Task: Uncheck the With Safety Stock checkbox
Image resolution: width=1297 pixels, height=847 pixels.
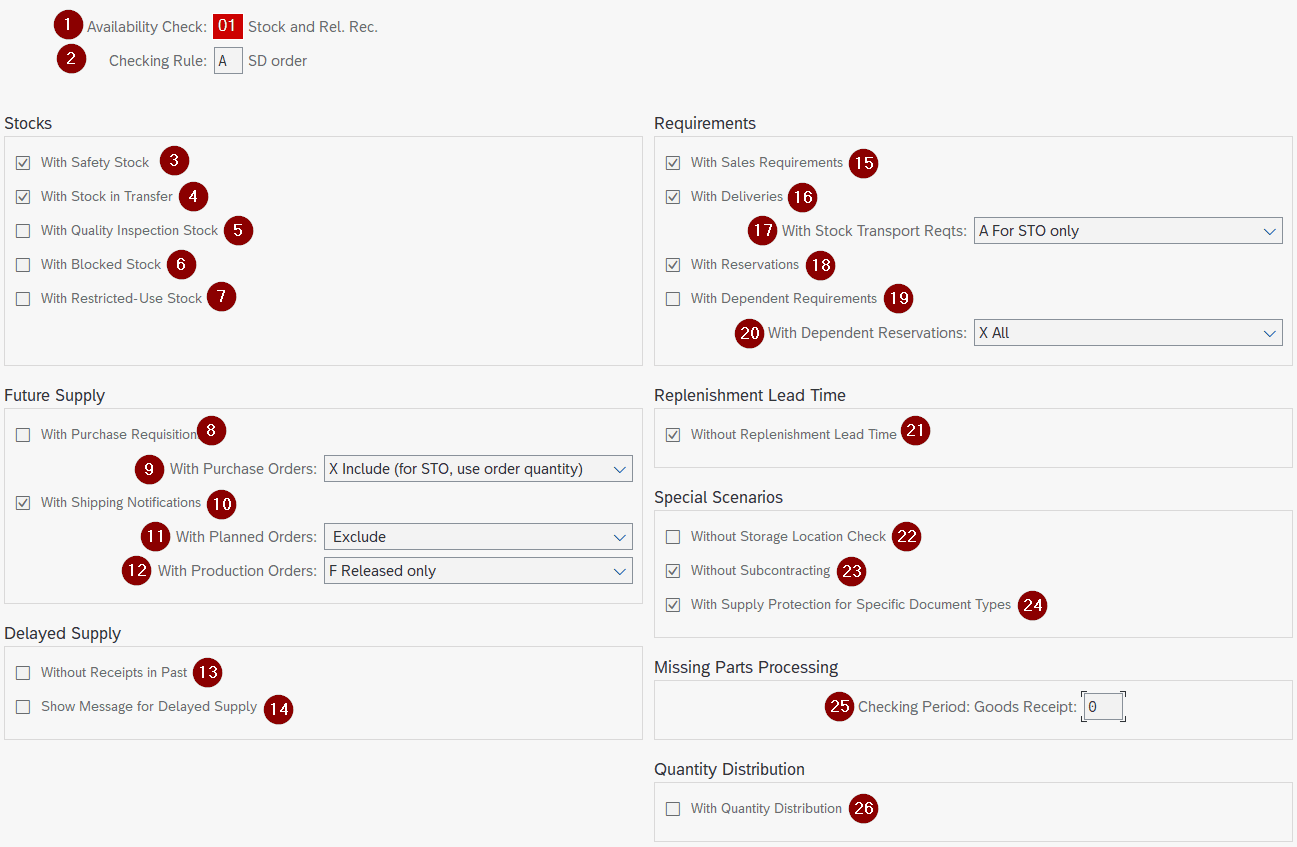Action: click(23, 162)
